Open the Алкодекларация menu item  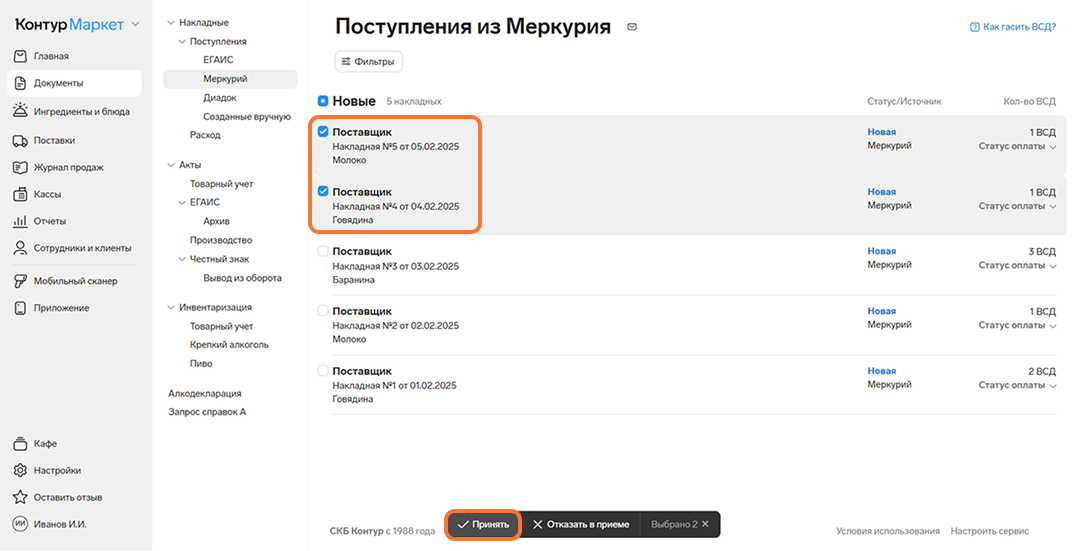[205, 393]
